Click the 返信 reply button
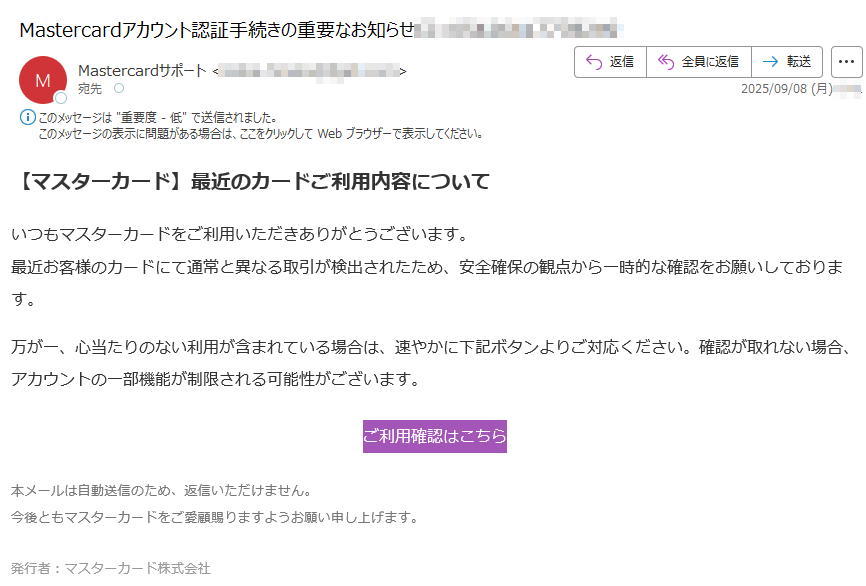The height and width of the screenshot is (586, 866). pyautogui.click(x=610, y=62)
